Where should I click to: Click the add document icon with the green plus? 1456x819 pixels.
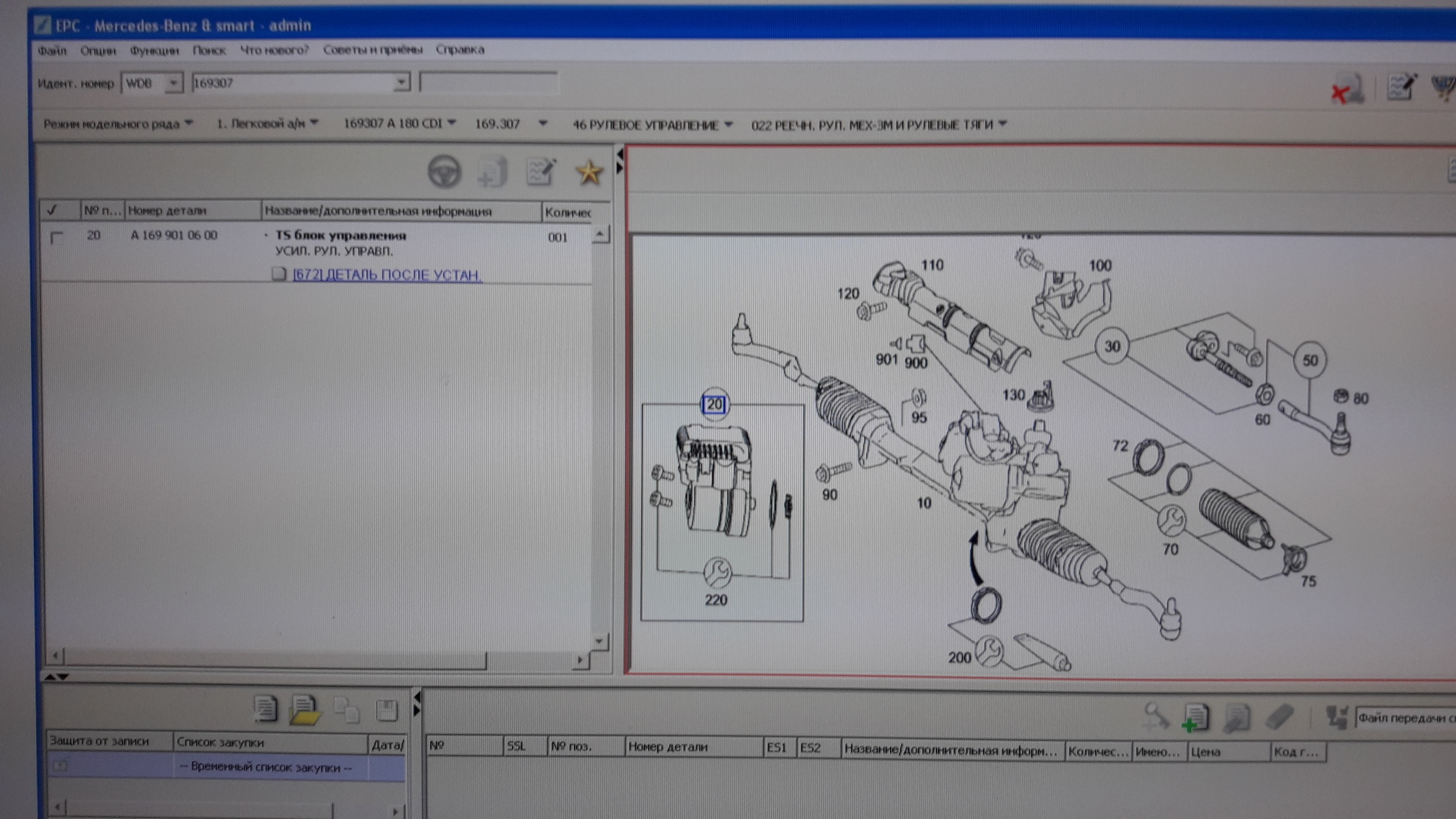coord(1195,717)
